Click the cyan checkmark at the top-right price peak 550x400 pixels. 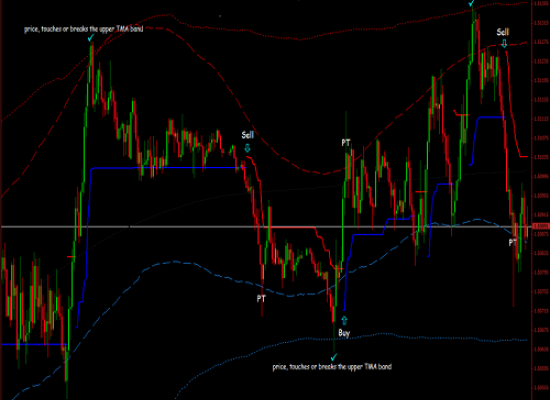click(472, 3)
